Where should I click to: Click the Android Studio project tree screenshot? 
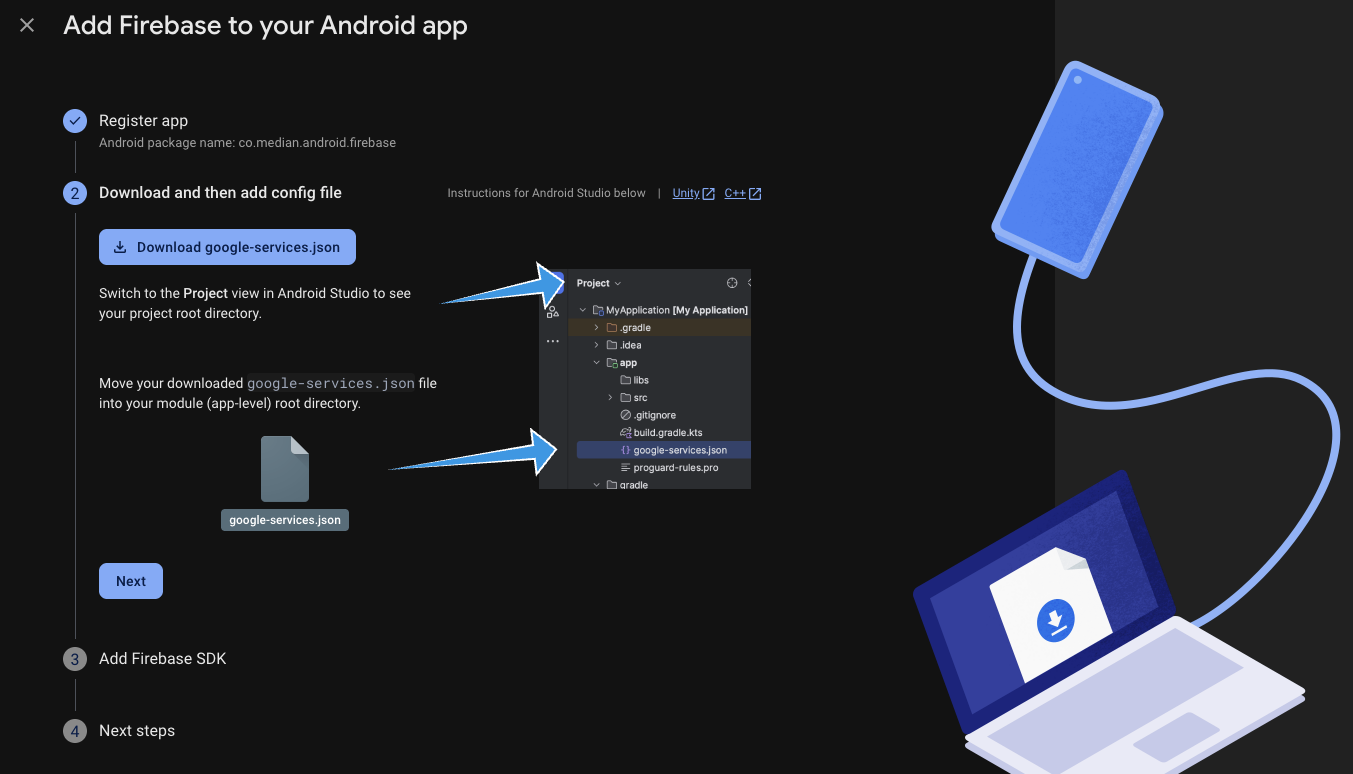point(645,379)
